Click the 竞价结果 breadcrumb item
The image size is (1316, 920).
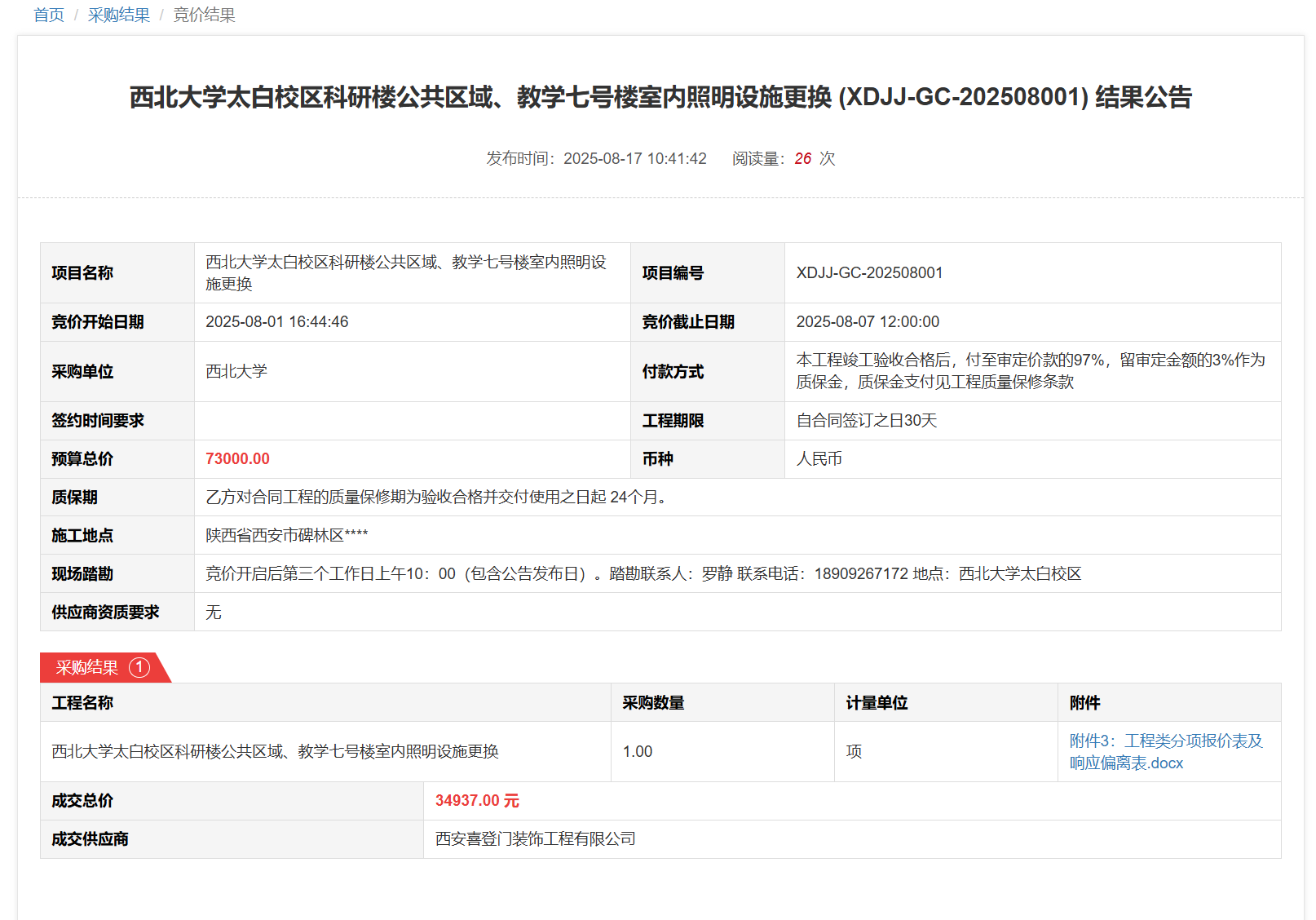[204, 15]
